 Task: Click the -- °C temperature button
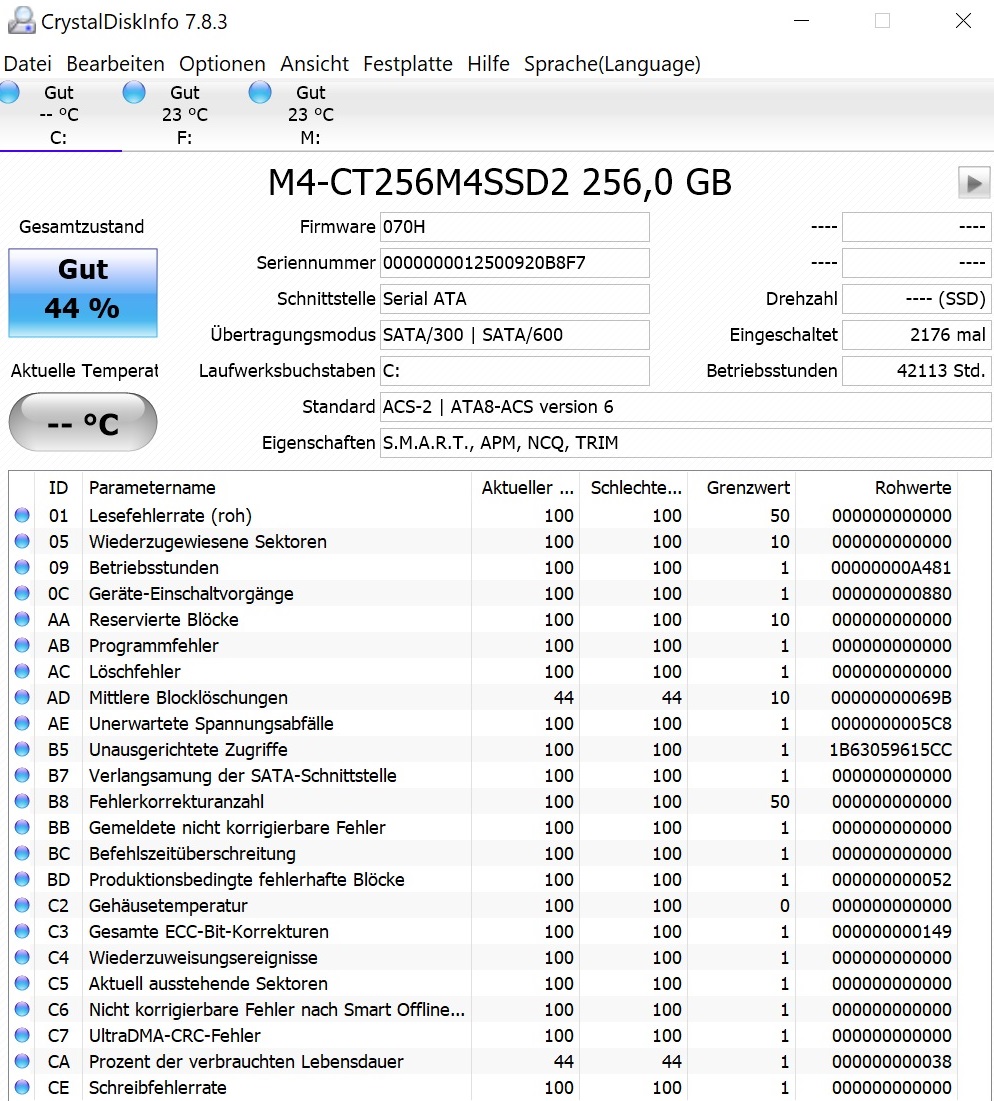[x=83, y=422]
